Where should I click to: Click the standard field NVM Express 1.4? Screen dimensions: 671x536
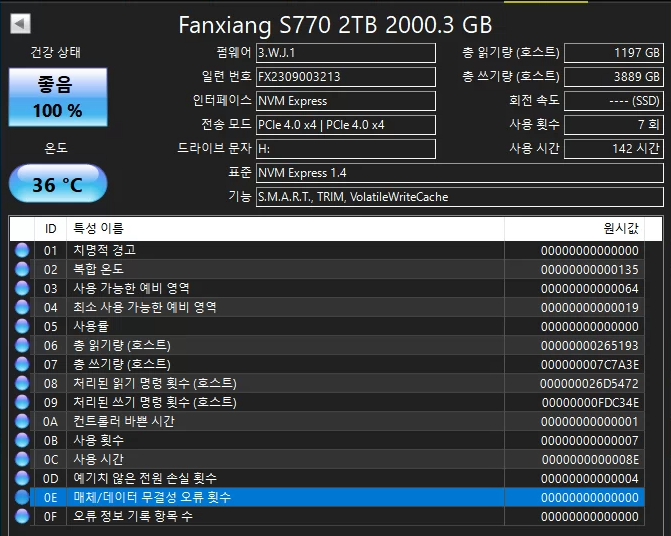[x=460, y=173]
